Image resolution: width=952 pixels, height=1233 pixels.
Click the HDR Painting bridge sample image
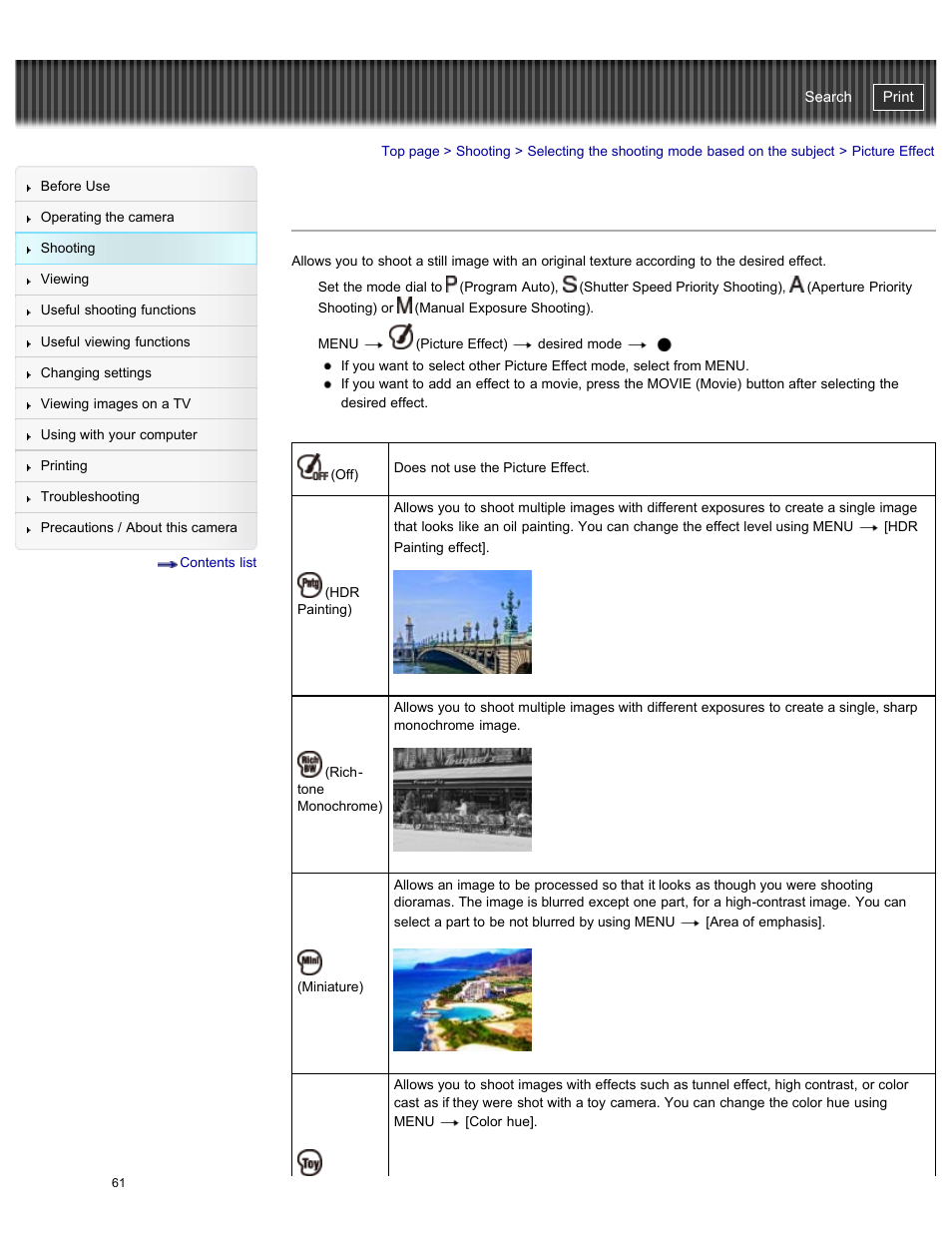tap(462, 621)
